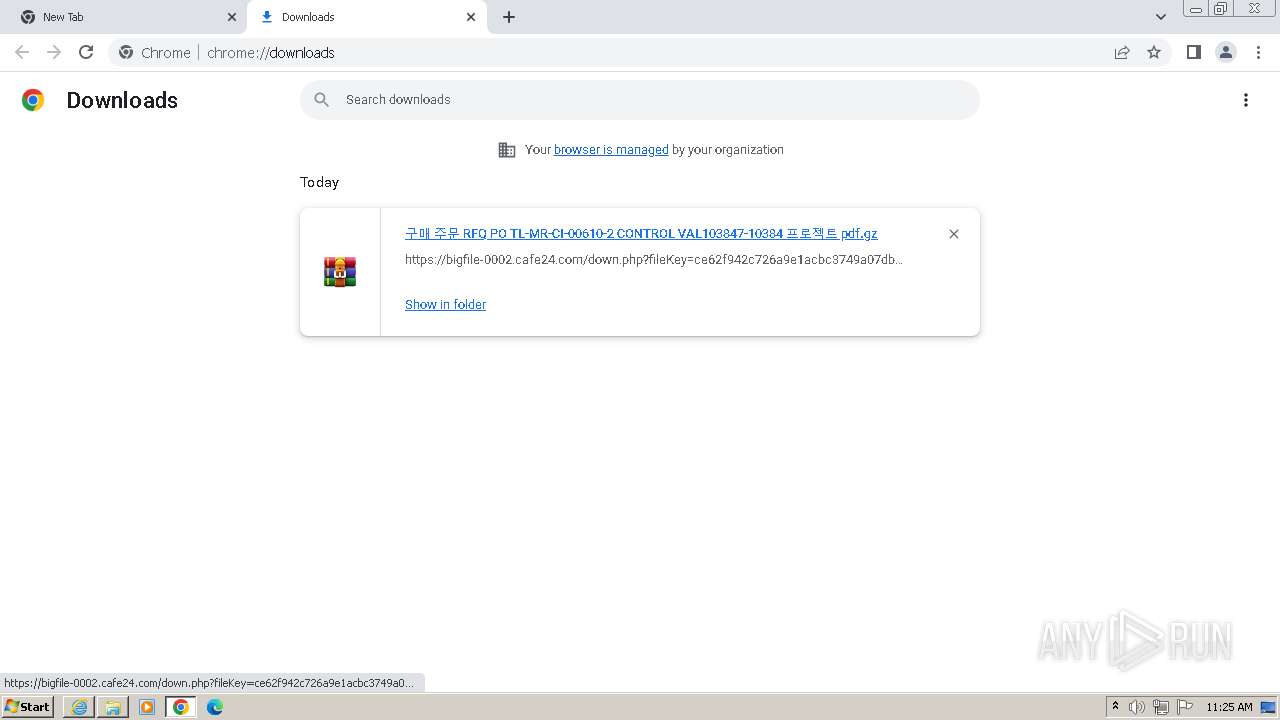Open the Chrome profile avatar
This screenshot has width=1280, height=720.
pos(1226,52)
